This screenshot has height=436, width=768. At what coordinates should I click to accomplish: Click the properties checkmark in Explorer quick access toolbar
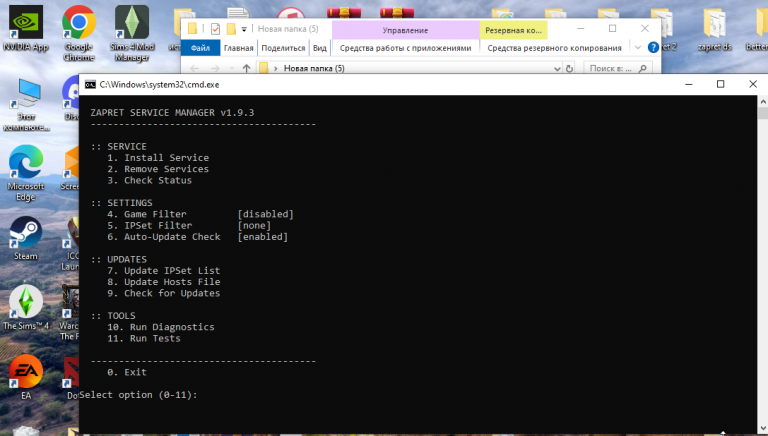point(215,29)
